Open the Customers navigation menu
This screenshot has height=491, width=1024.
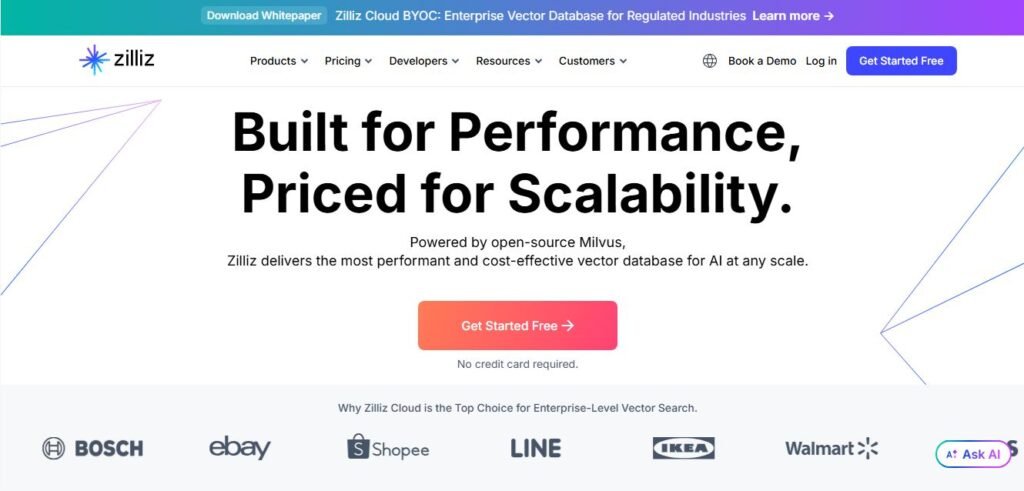[593, 61]
